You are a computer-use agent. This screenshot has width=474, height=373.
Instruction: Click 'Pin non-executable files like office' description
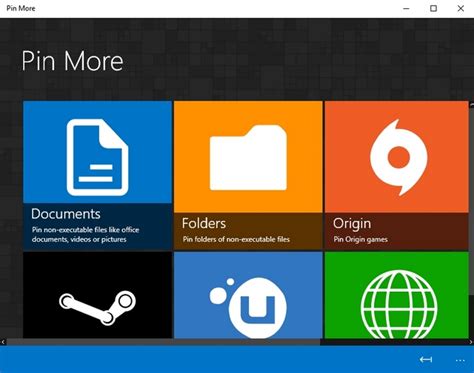pos(86,230)
